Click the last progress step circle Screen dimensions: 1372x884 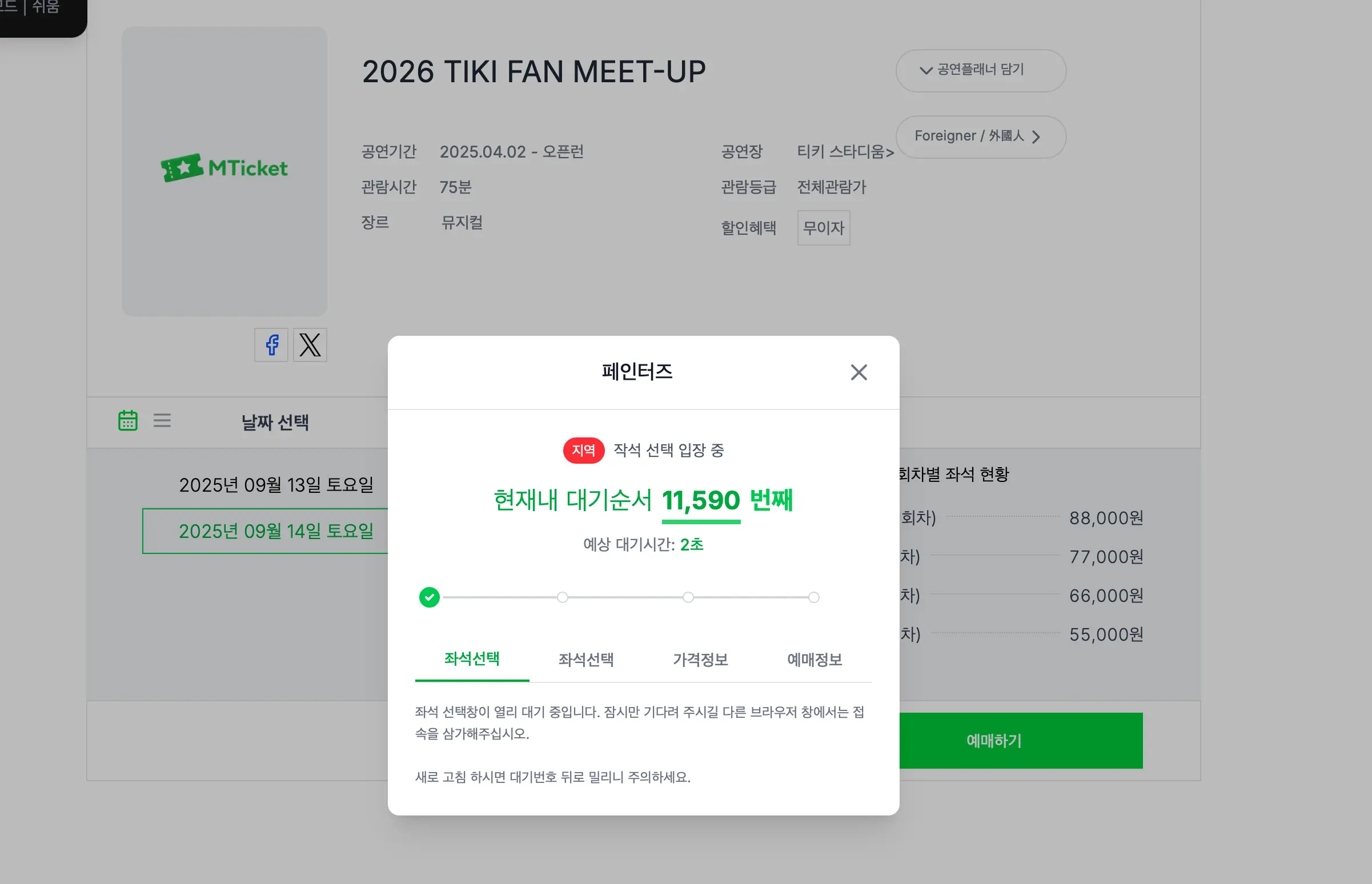[x=813, y=597]
